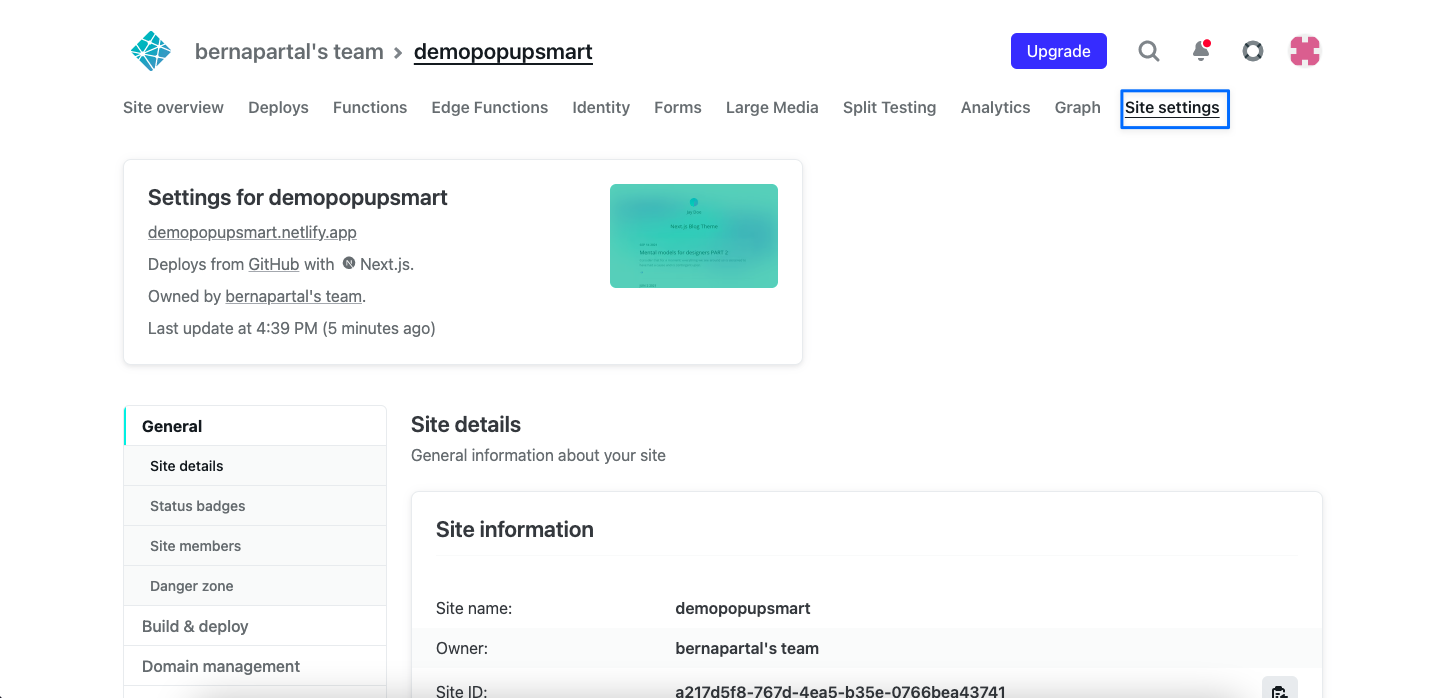Viewport: 1436px width, 698px height.
Task: Open the Edge Functions tab
Action: (x=490, y=108)
